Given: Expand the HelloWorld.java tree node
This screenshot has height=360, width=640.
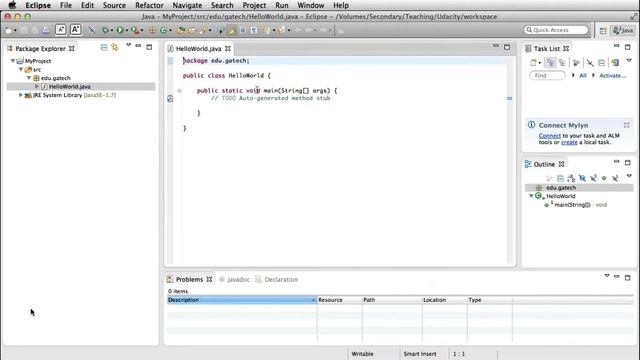Looking at the screenshot, I should [37, 87].
